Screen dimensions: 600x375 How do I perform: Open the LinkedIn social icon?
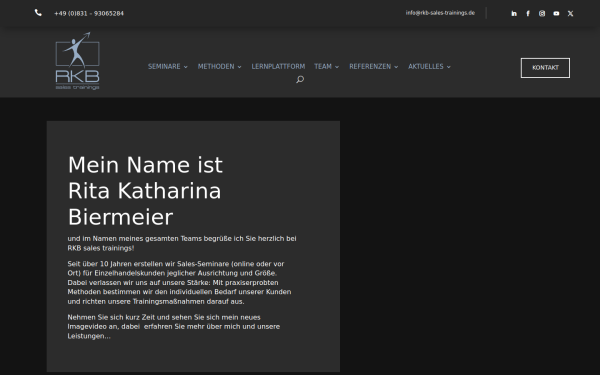[x=514, y=13]
